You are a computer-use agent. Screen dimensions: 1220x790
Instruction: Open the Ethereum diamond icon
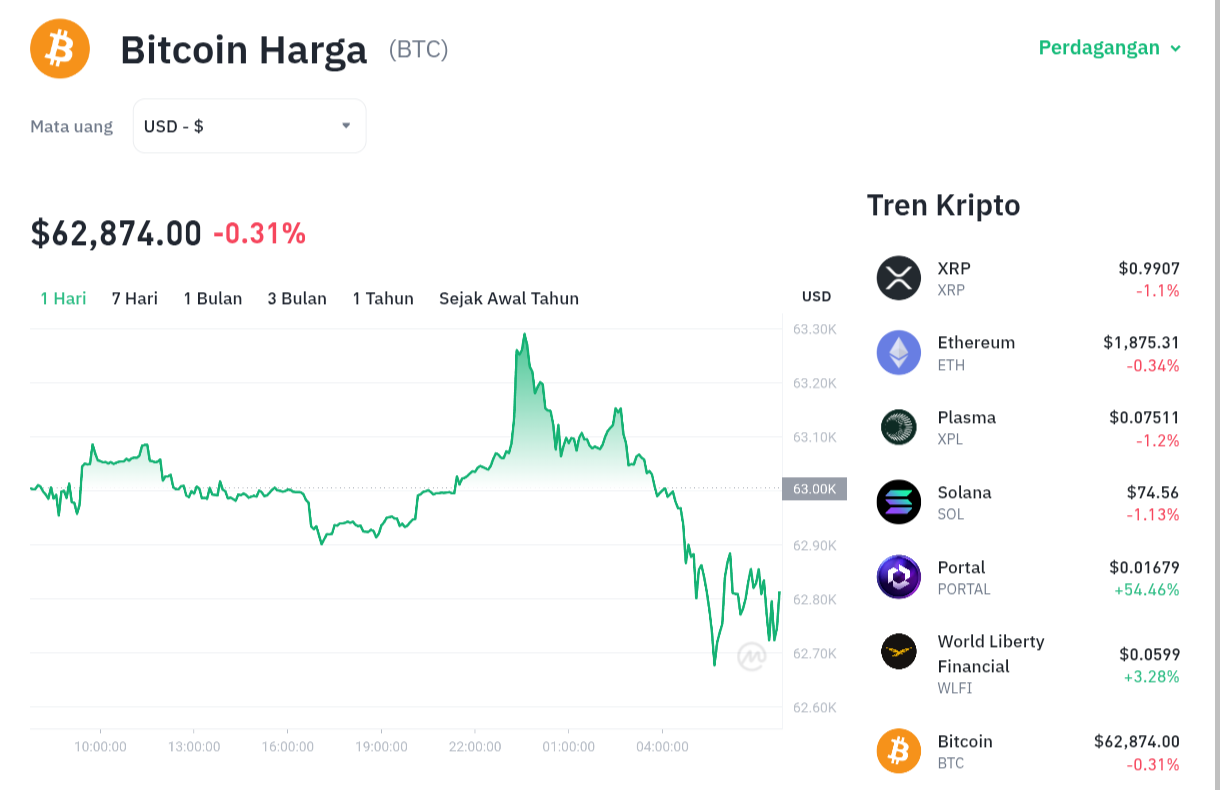(x=899, y=353)
